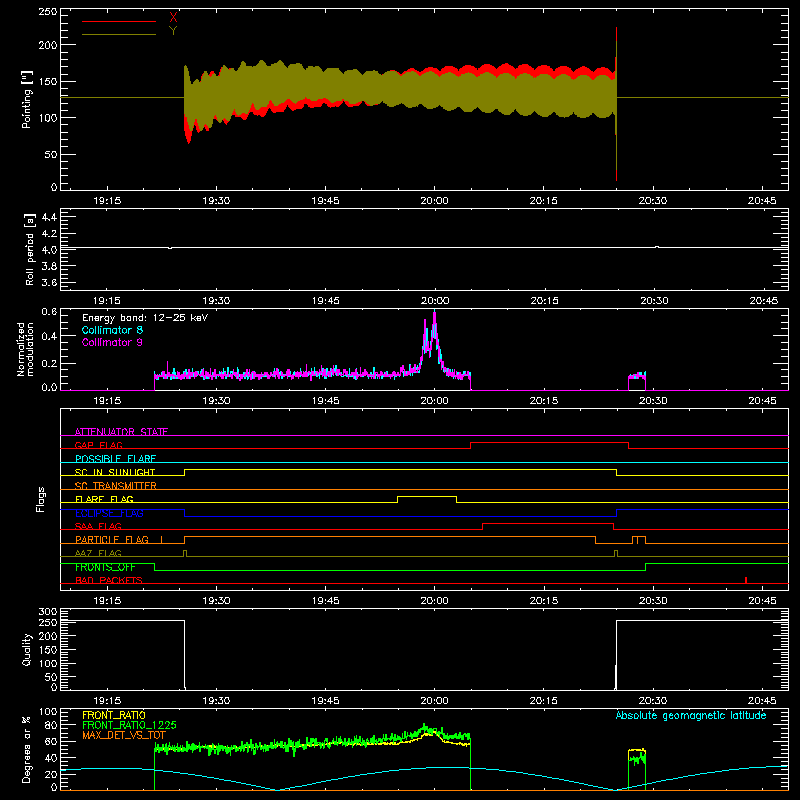Click the 'Collimator 8' legend entry
This screenshot has height=800, width=800.
point(112,330)
